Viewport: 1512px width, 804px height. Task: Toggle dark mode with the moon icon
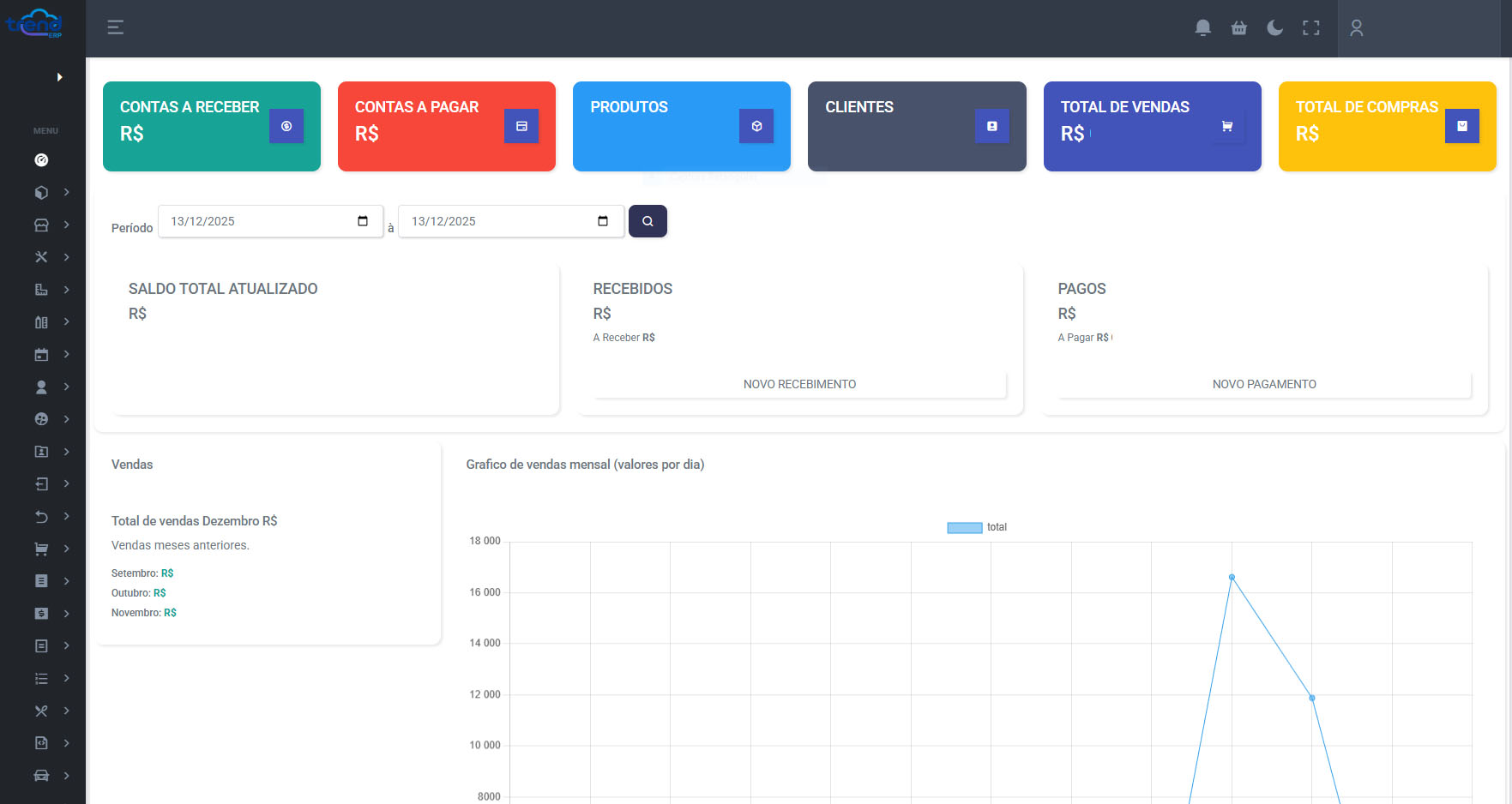(1274, 27)
